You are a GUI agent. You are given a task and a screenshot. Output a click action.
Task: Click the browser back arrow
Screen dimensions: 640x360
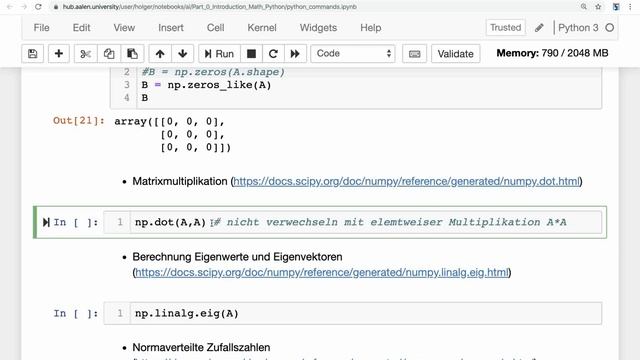pyautogui.click(x=10, y=7)
